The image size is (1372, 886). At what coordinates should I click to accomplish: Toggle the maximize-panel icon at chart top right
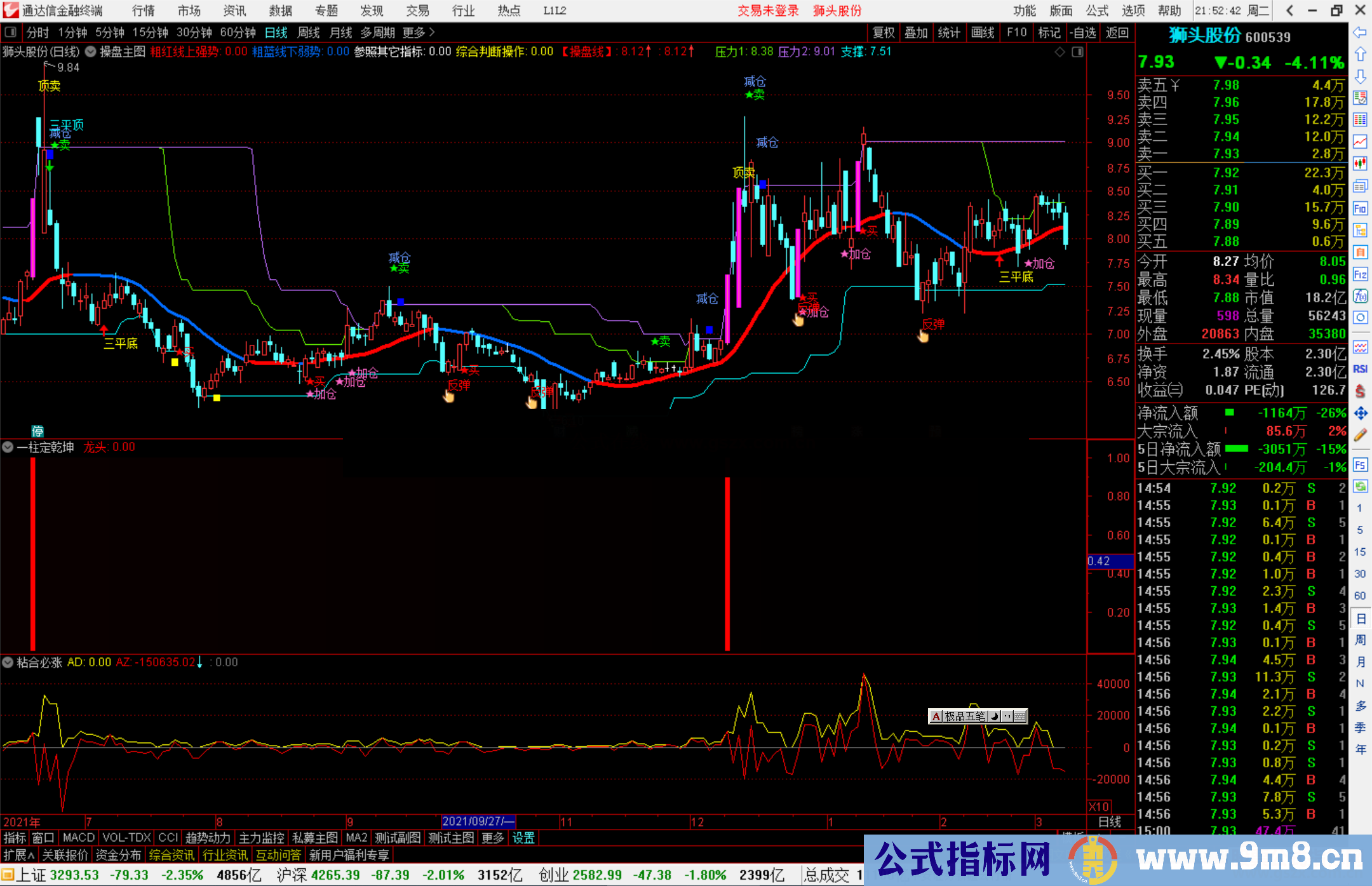coord(1077,52)
